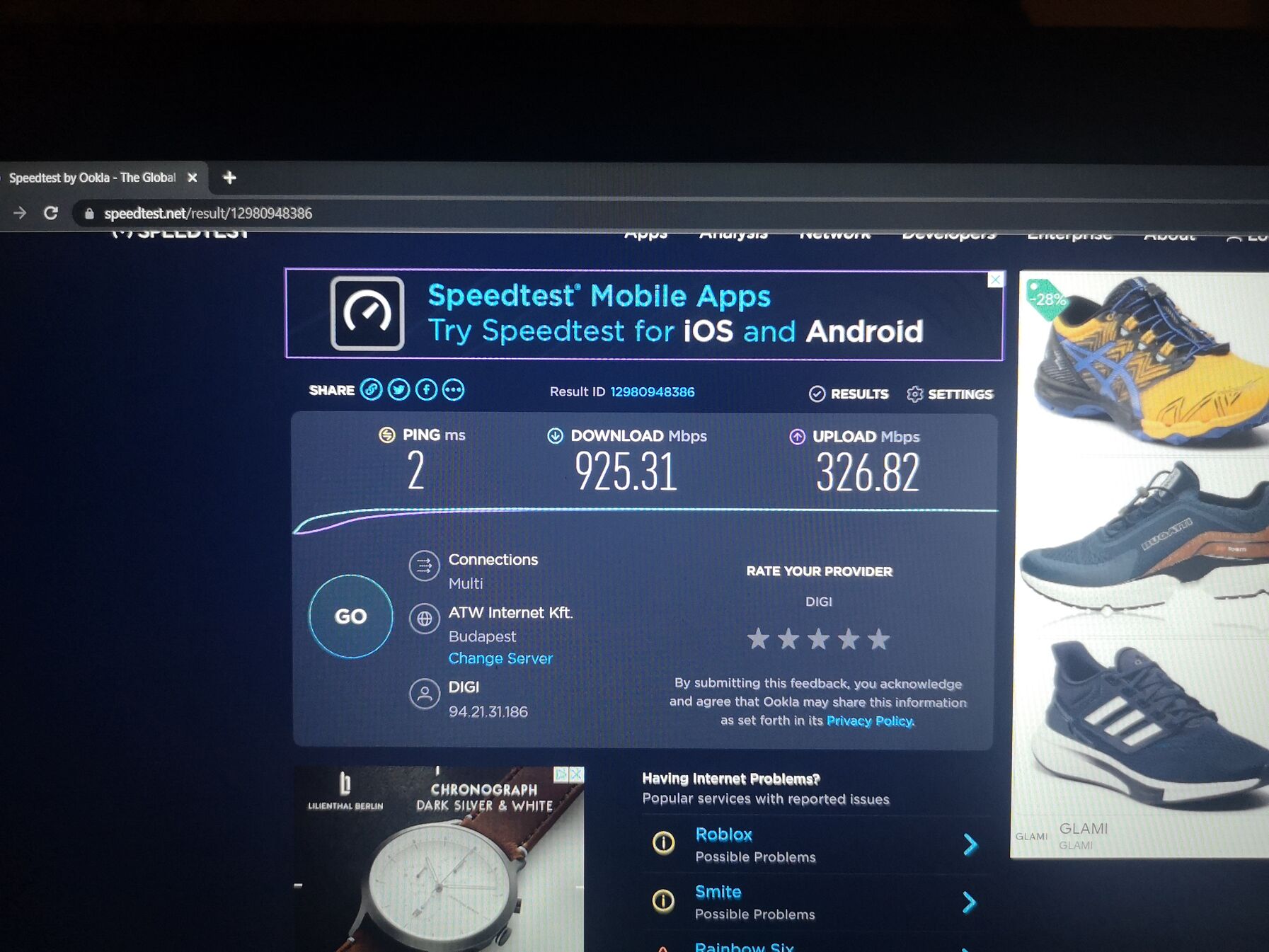
Task: Expand Smite problems chevron arrow
Action: point(970,902)
